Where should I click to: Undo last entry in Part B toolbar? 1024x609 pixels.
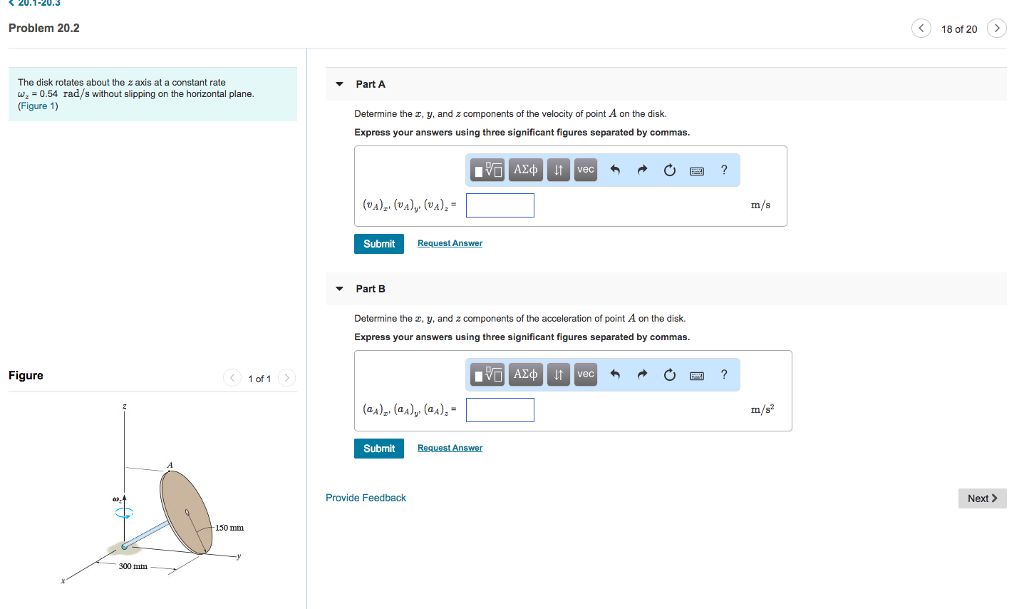point(615,375)
